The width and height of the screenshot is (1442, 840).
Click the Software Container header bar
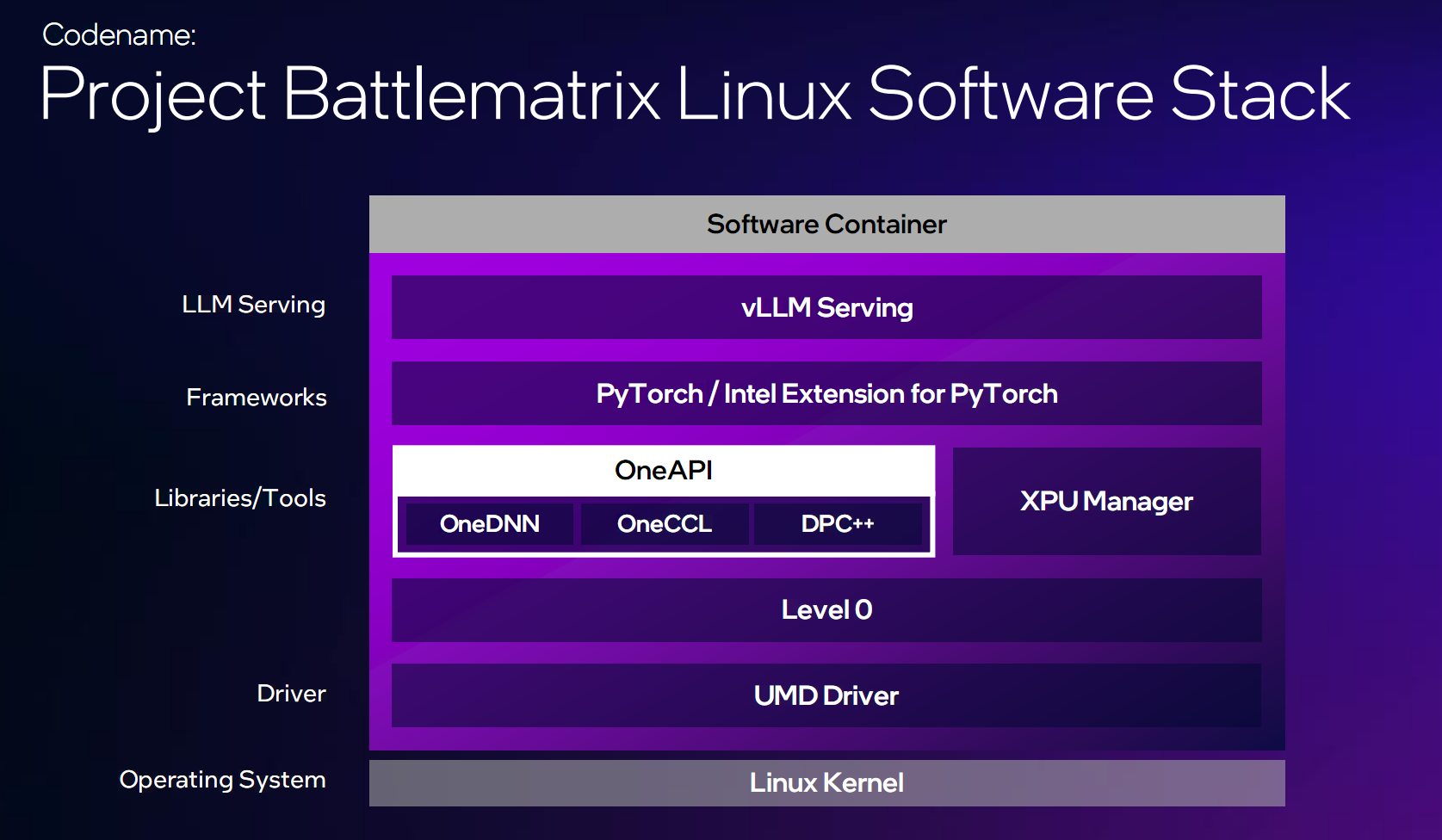tap(826, 224)
